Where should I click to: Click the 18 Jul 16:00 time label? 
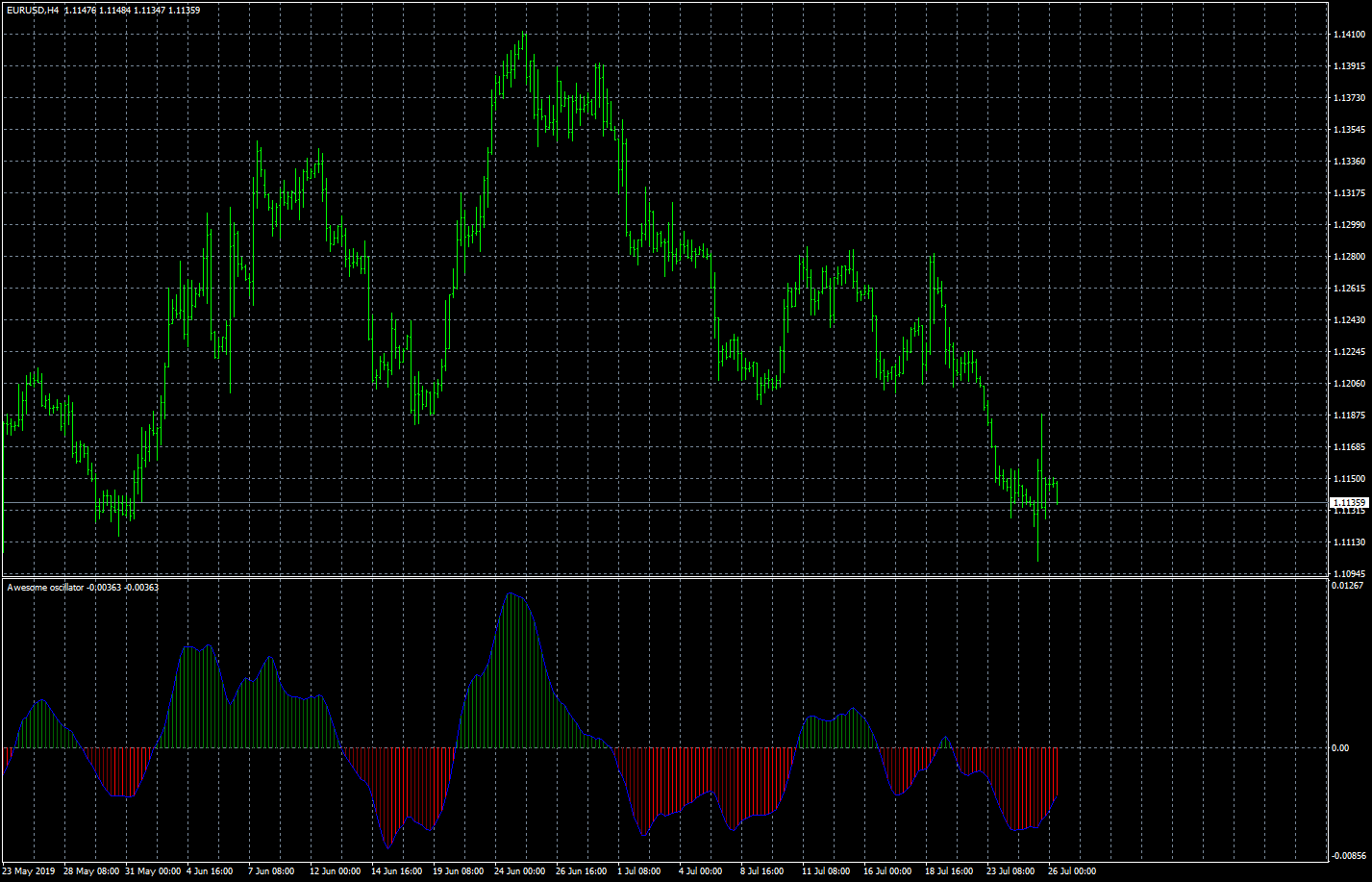point(950,871)
